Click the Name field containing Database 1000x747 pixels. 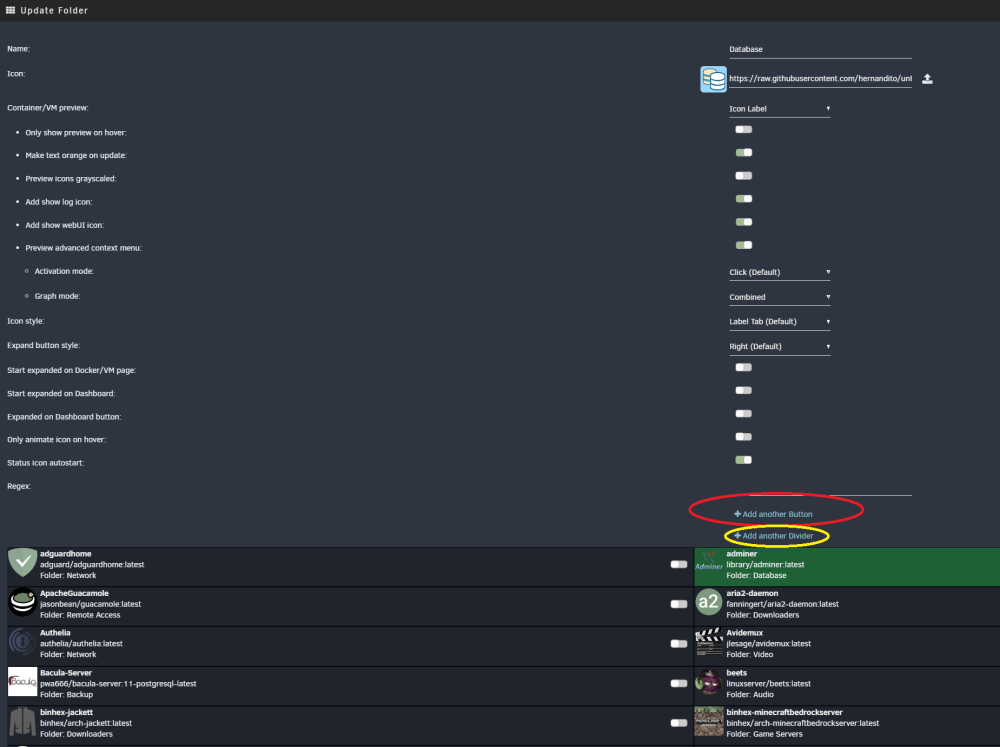tap(820, 50)
